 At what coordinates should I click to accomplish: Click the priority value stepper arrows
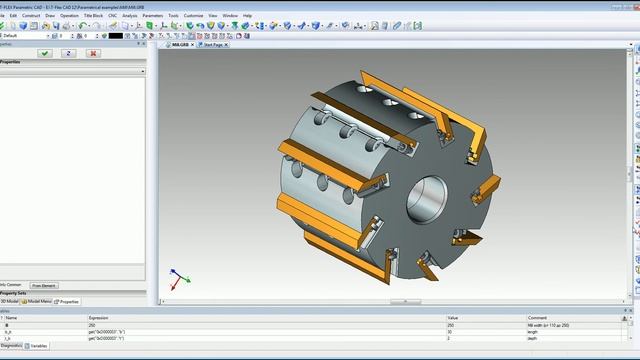pos(97,36)
